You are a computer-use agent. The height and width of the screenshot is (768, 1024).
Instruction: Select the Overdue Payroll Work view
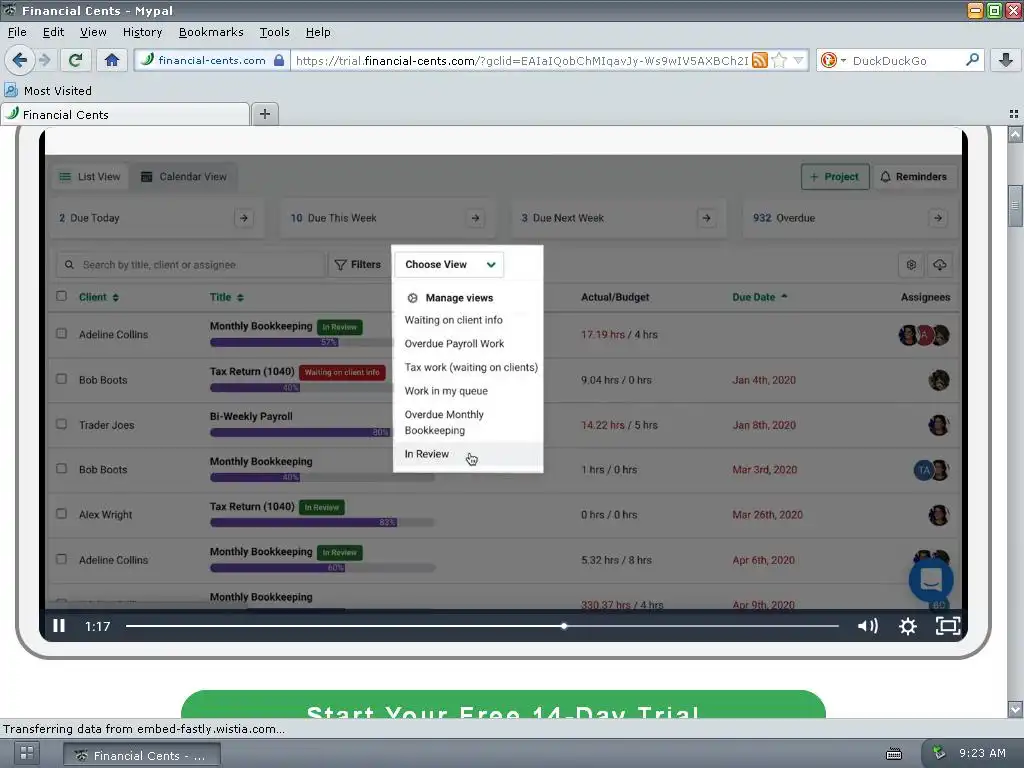tap(454, 344)
